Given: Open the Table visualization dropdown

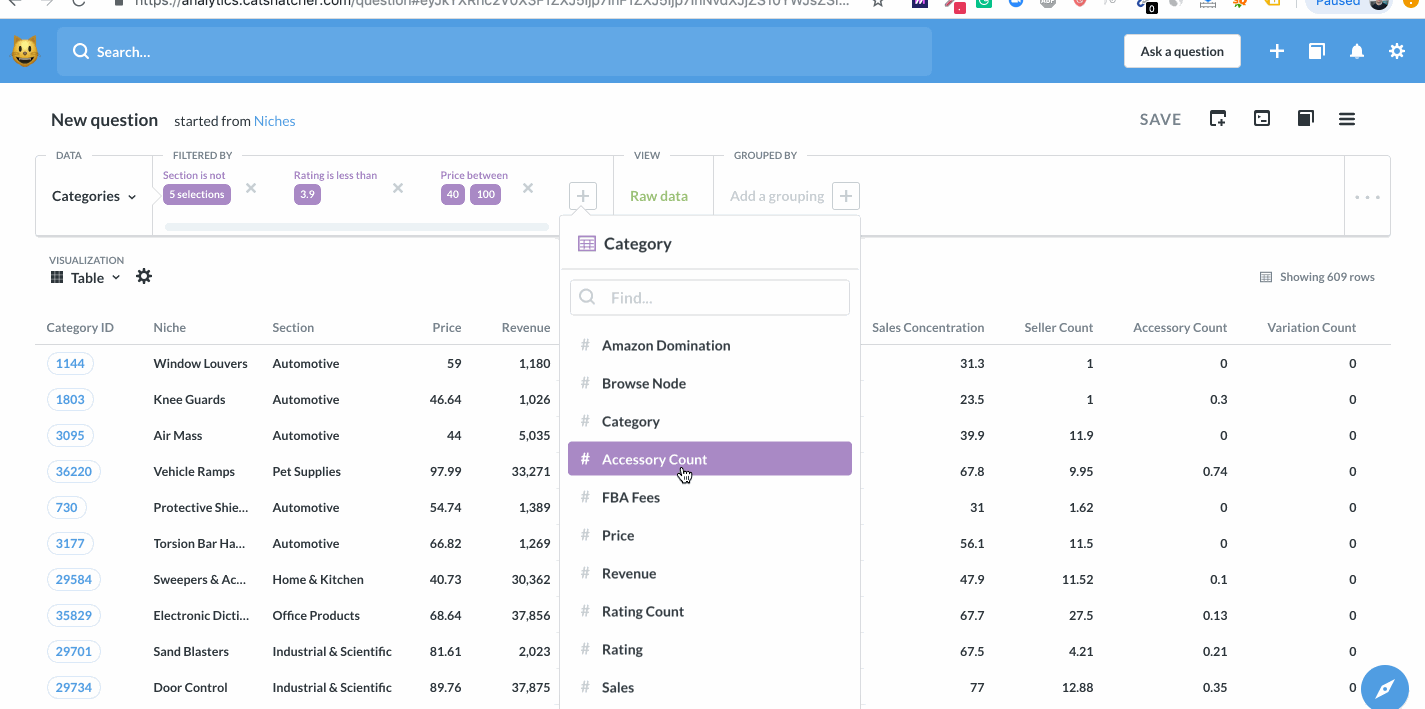Looking at the screenshot, I should click(86, 278).
